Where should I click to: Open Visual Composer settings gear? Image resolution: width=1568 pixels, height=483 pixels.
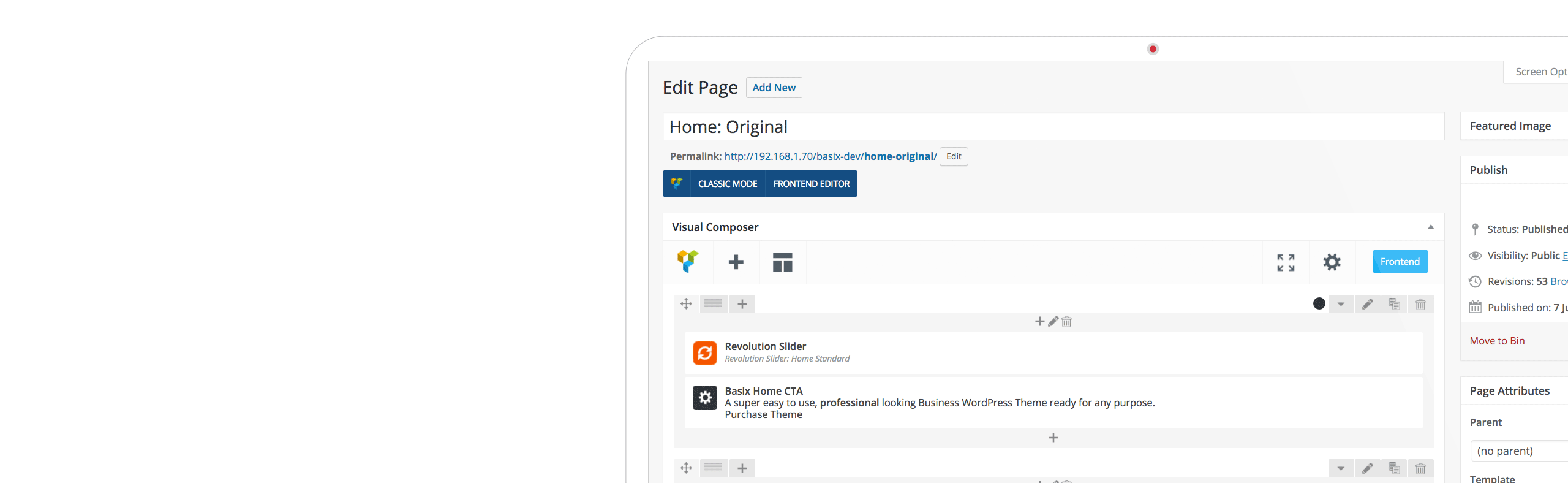[1332, 262]
